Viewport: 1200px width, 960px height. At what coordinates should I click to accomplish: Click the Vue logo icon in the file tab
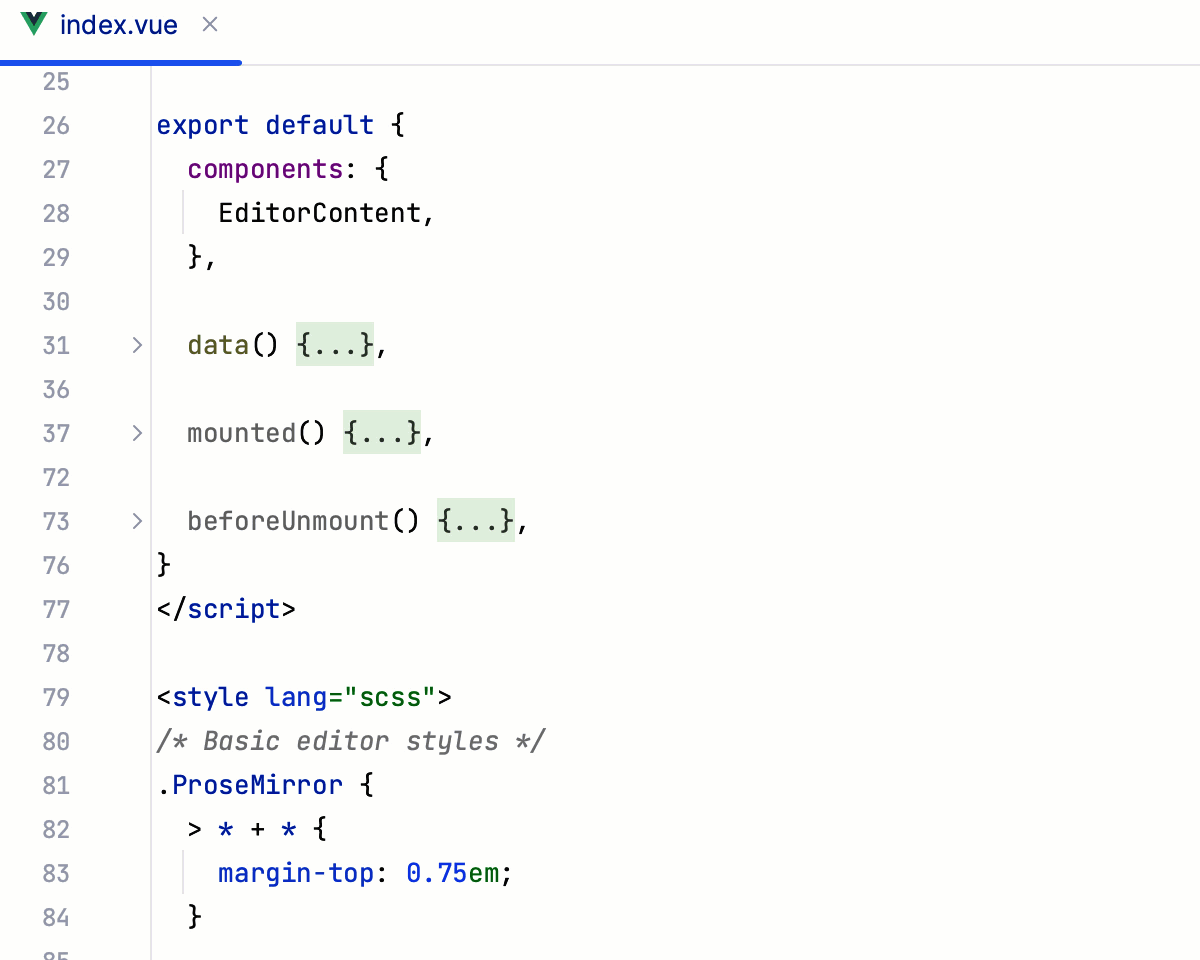tap(33, 24)
